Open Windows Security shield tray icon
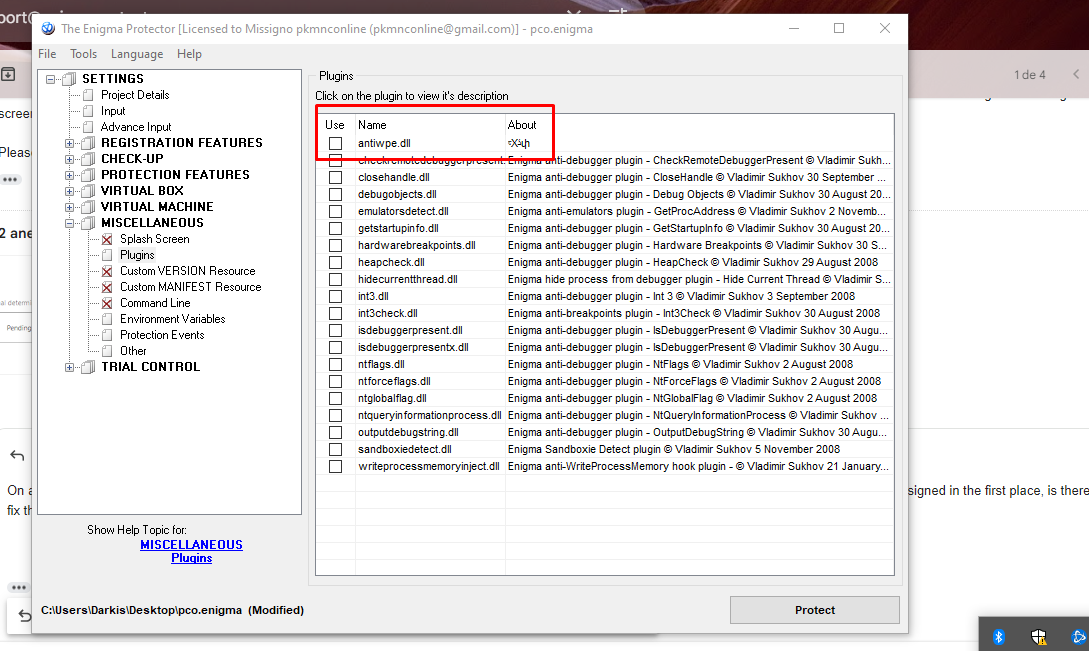 tap(1038, 636)
